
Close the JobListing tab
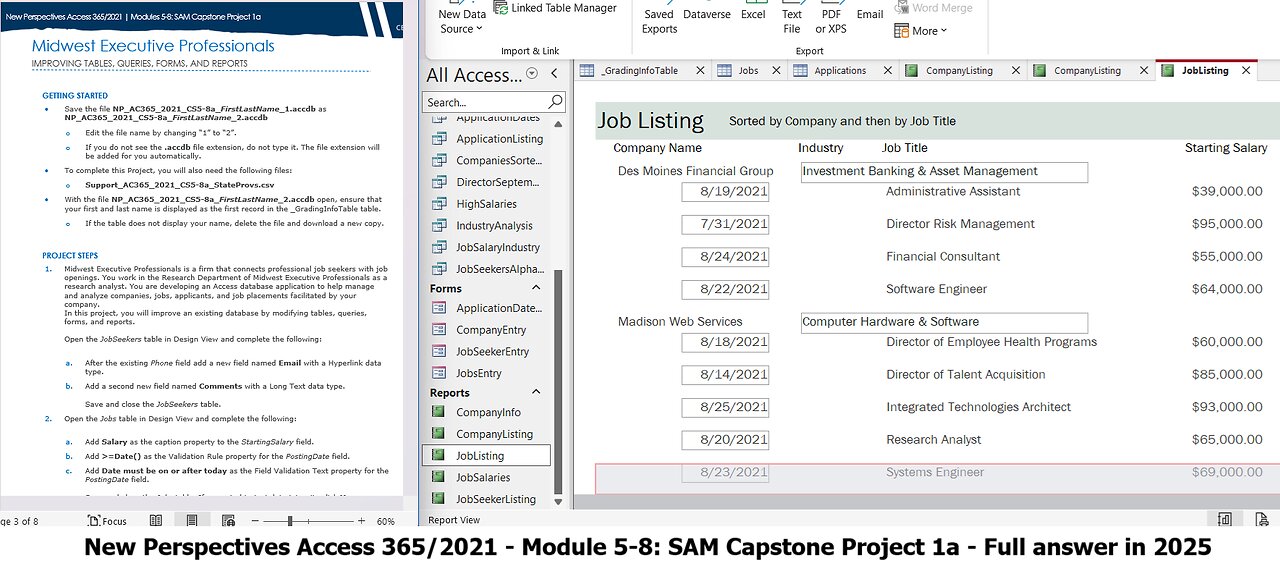(1246, 71)
